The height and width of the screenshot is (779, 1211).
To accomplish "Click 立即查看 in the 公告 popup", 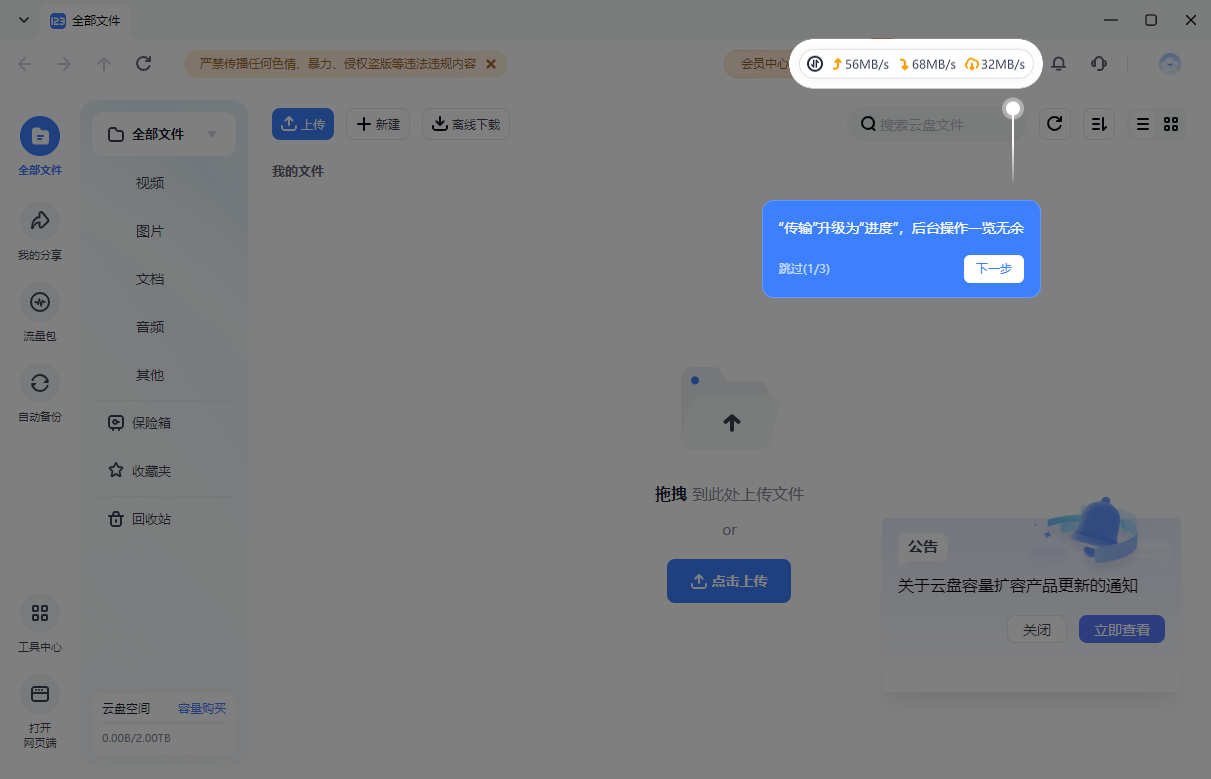I will (1122, 630).
